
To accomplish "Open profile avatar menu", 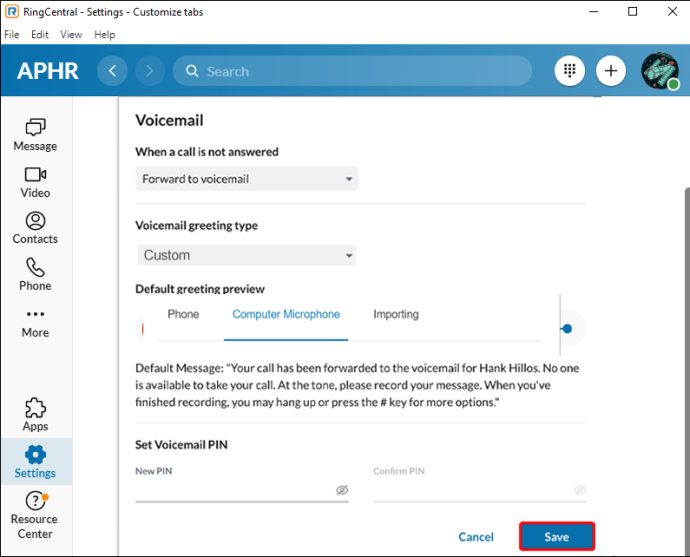I will [x=659, y=71].
